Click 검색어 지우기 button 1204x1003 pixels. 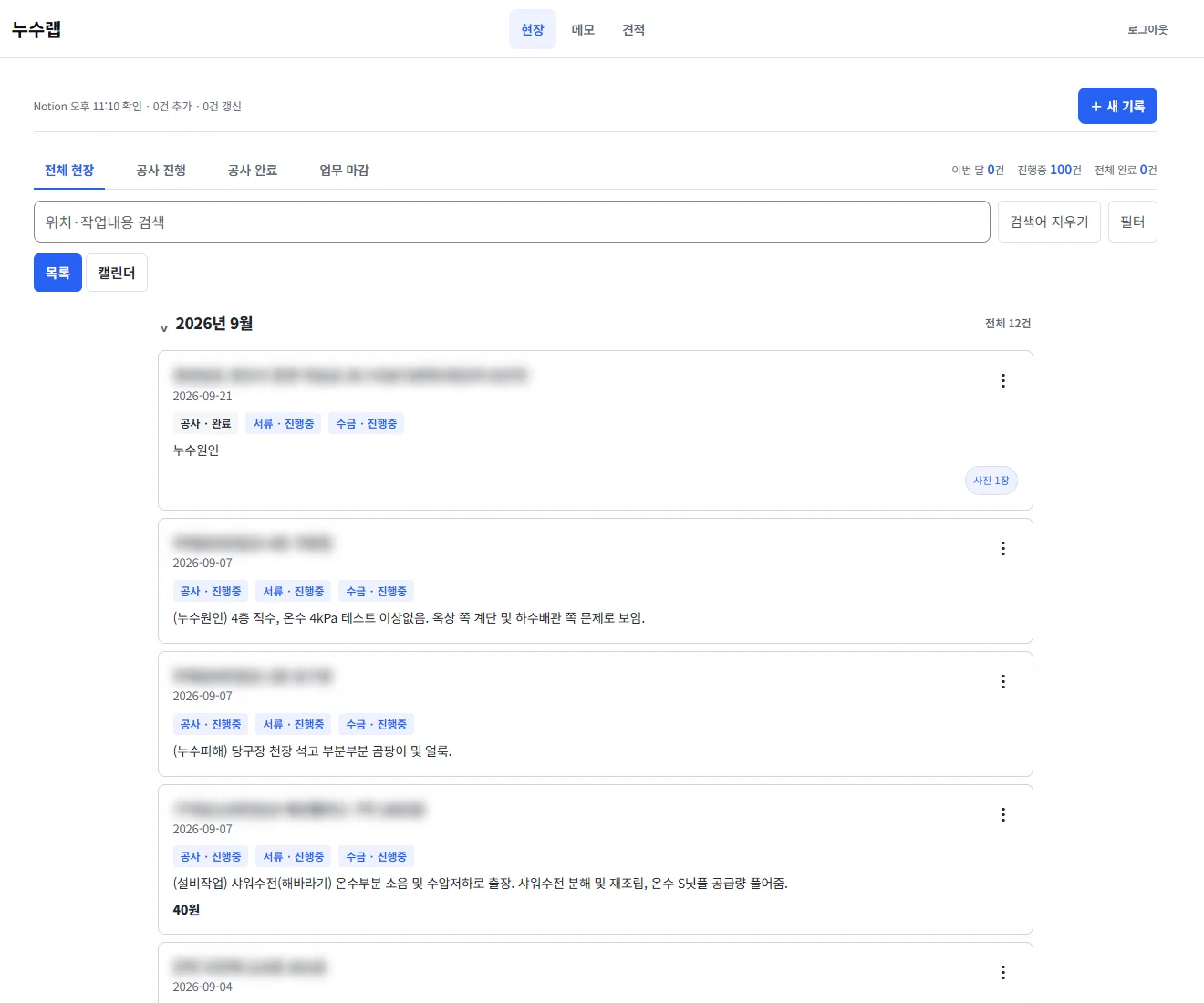coord(1049,222)
